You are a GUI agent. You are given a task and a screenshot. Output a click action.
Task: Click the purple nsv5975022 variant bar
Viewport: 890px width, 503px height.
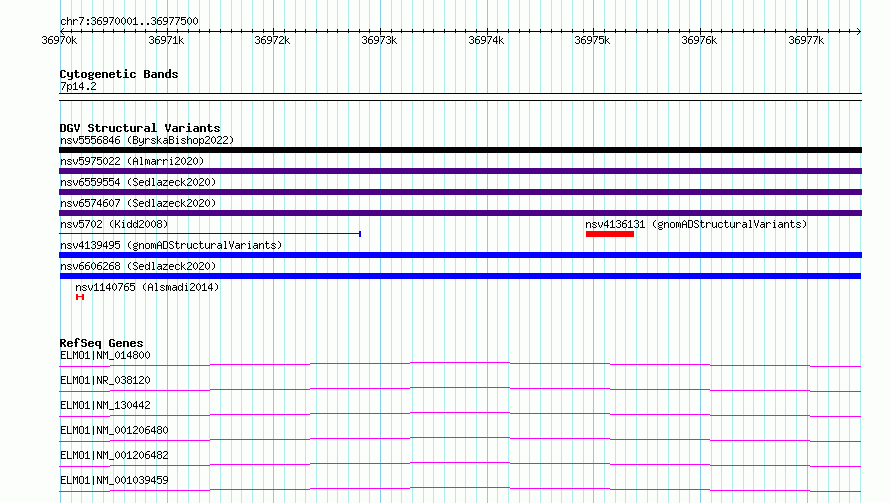pyautogui.click(x=460, y=171)
